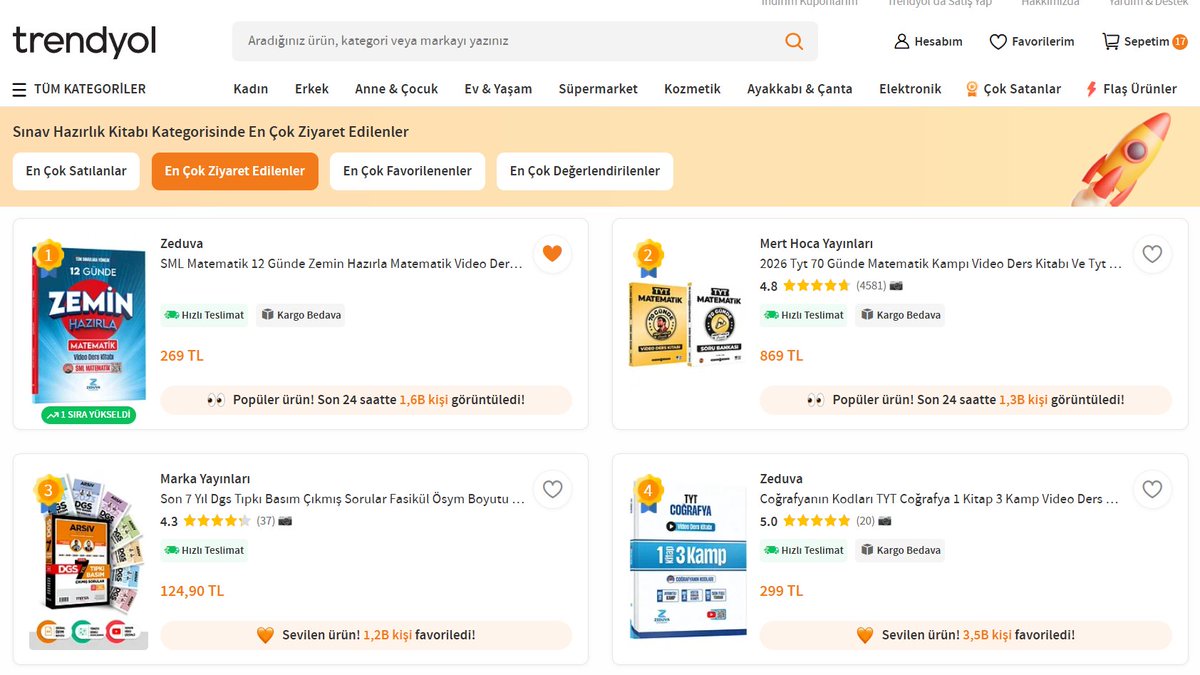This screenshot has width=1200, height=675.
Task: Click the rank 4 badge on Coğrafya book
Action: [x=648, y=492]
